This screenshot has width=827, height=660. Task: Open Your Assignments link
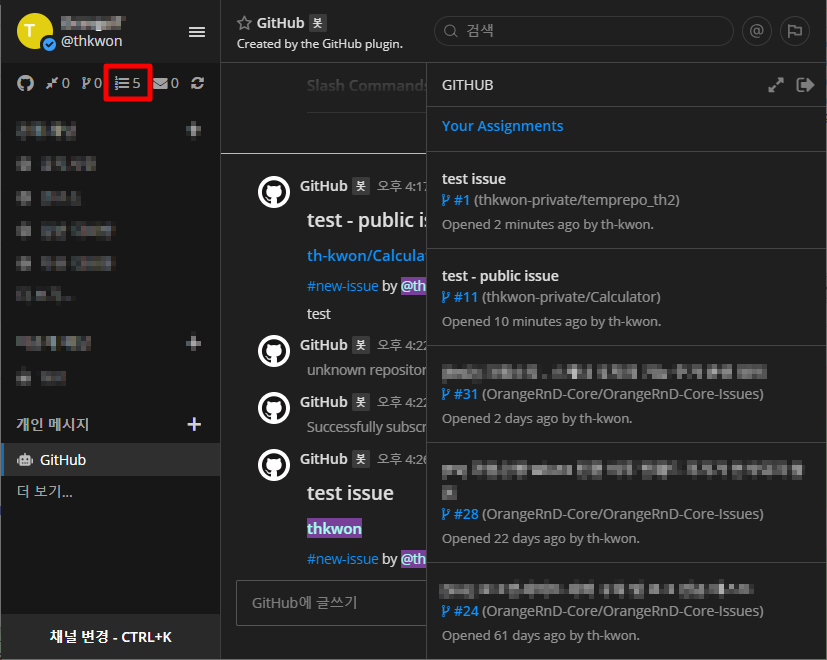(x=502, y=126)
